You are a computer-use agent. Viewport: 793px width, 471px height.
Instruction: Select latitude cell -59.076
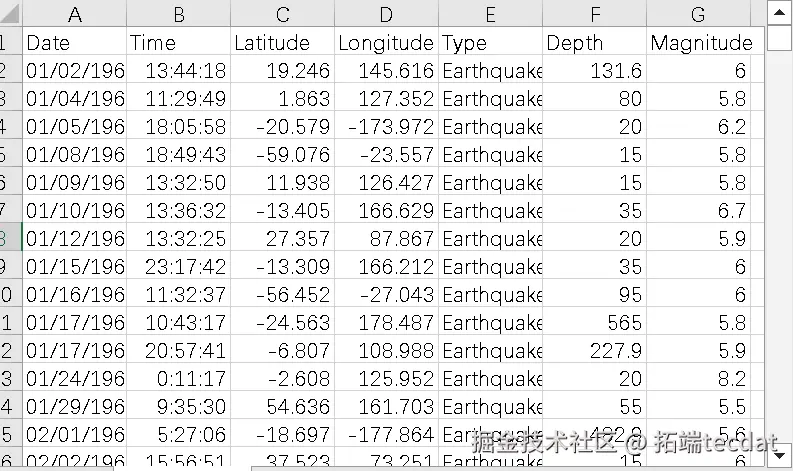tap(283, 153)
